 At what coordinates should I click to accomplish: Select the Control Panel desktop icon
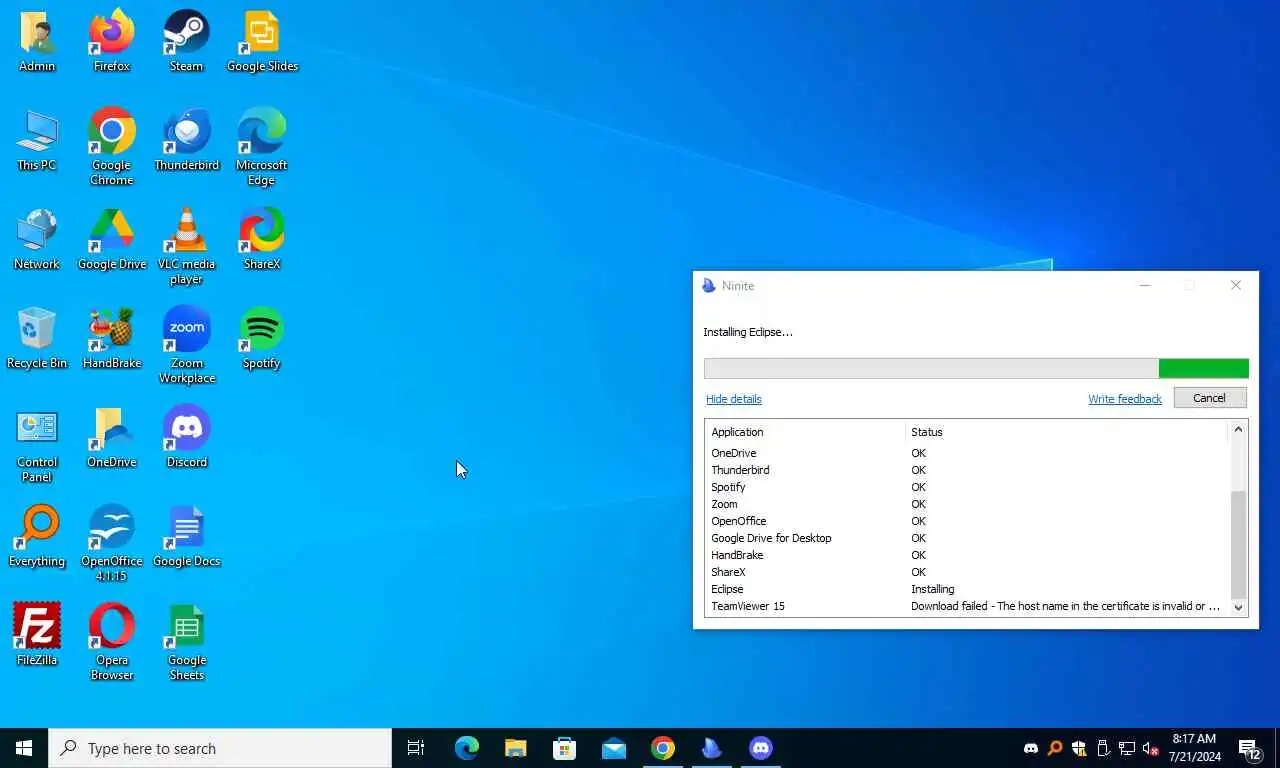37,445
